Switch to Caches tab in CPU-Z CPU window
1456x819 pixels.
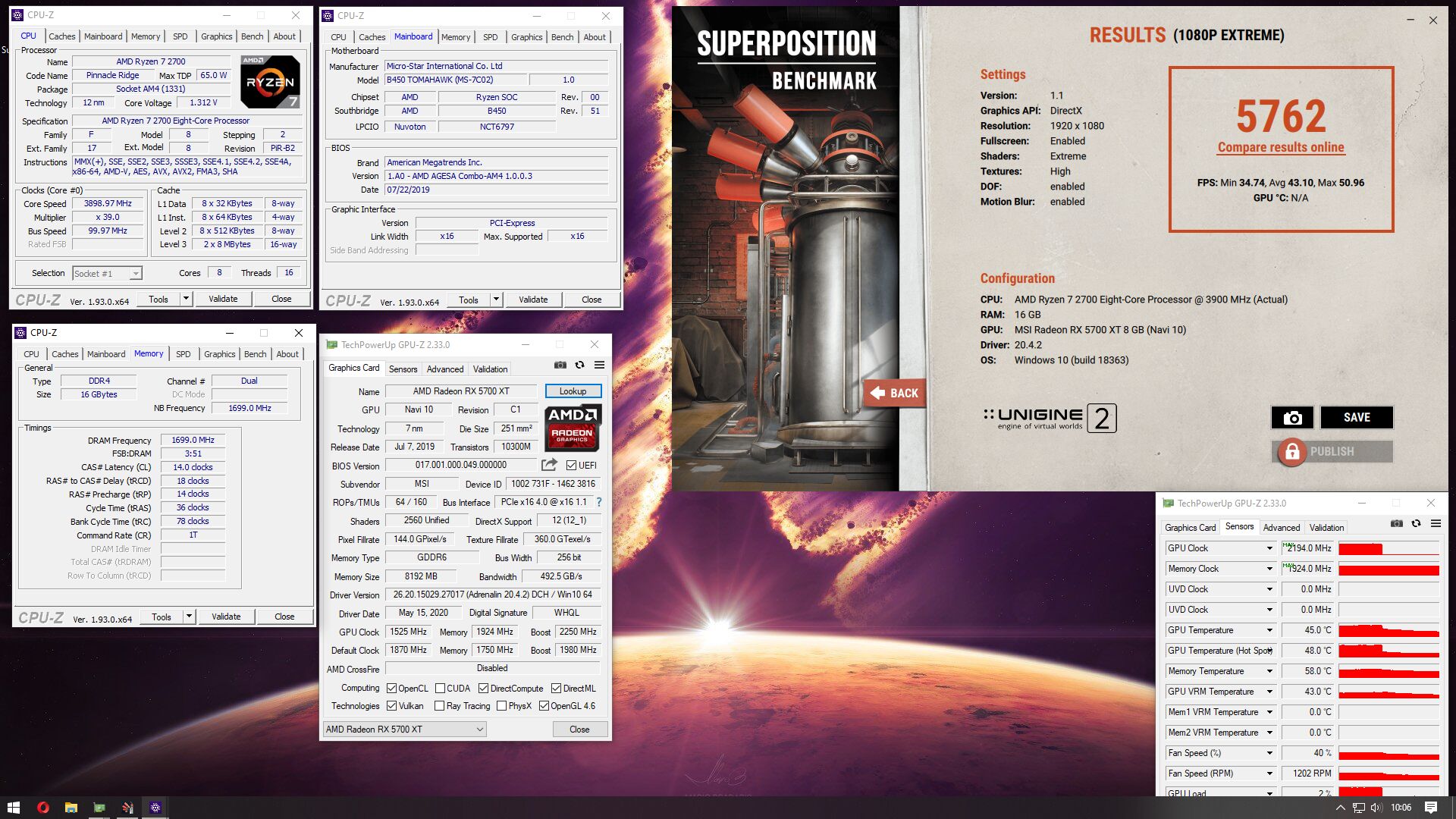[62, 36]
